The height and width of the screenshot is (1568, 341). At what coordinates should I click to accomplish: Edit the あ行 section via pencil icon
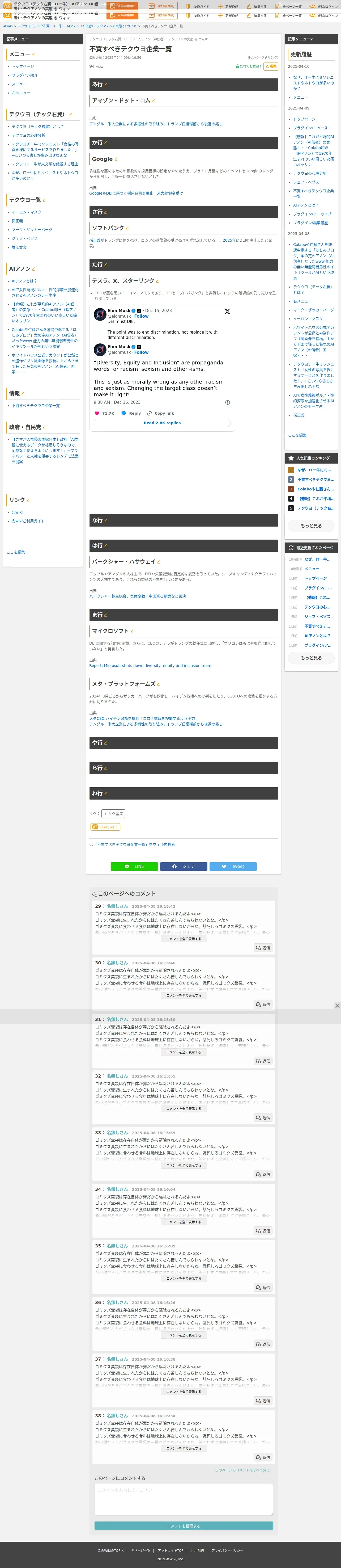coord(106,85)
